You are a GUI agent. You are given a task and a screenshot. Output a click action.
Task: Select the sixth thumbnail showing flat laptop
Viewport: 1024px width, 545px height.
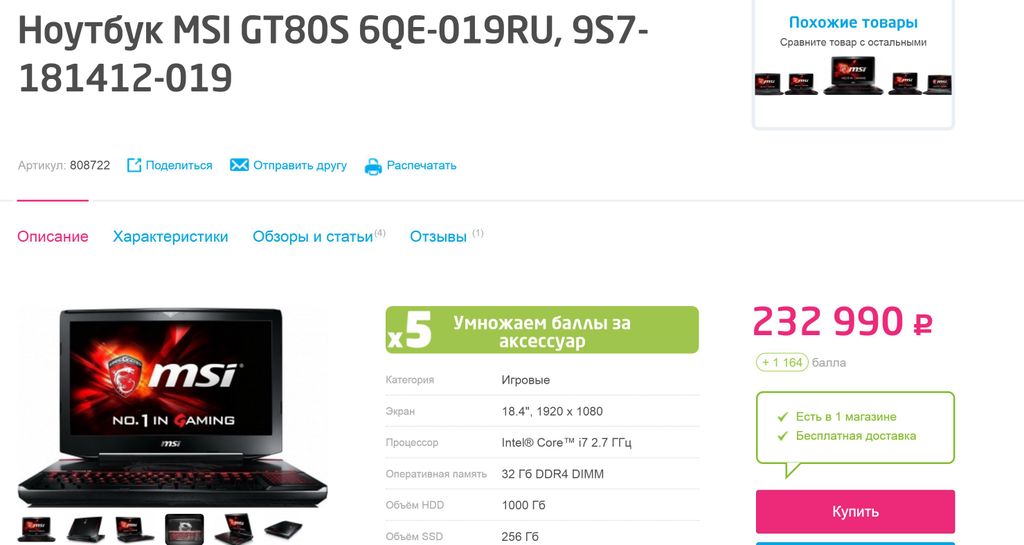coord(283,529)
